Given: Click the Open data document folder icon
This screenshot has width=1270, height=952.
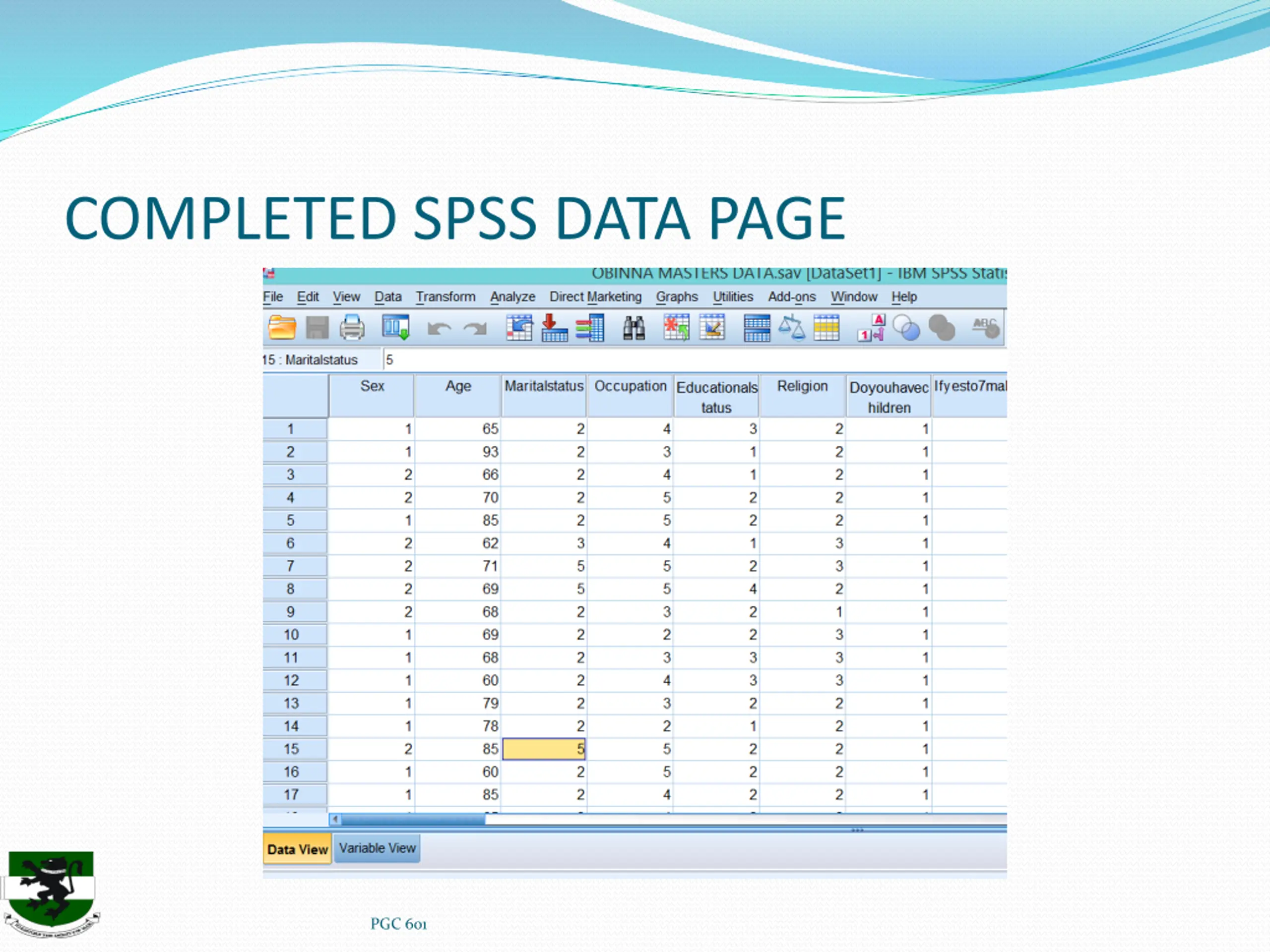Looking at the screenshot, I should (282, 328).
